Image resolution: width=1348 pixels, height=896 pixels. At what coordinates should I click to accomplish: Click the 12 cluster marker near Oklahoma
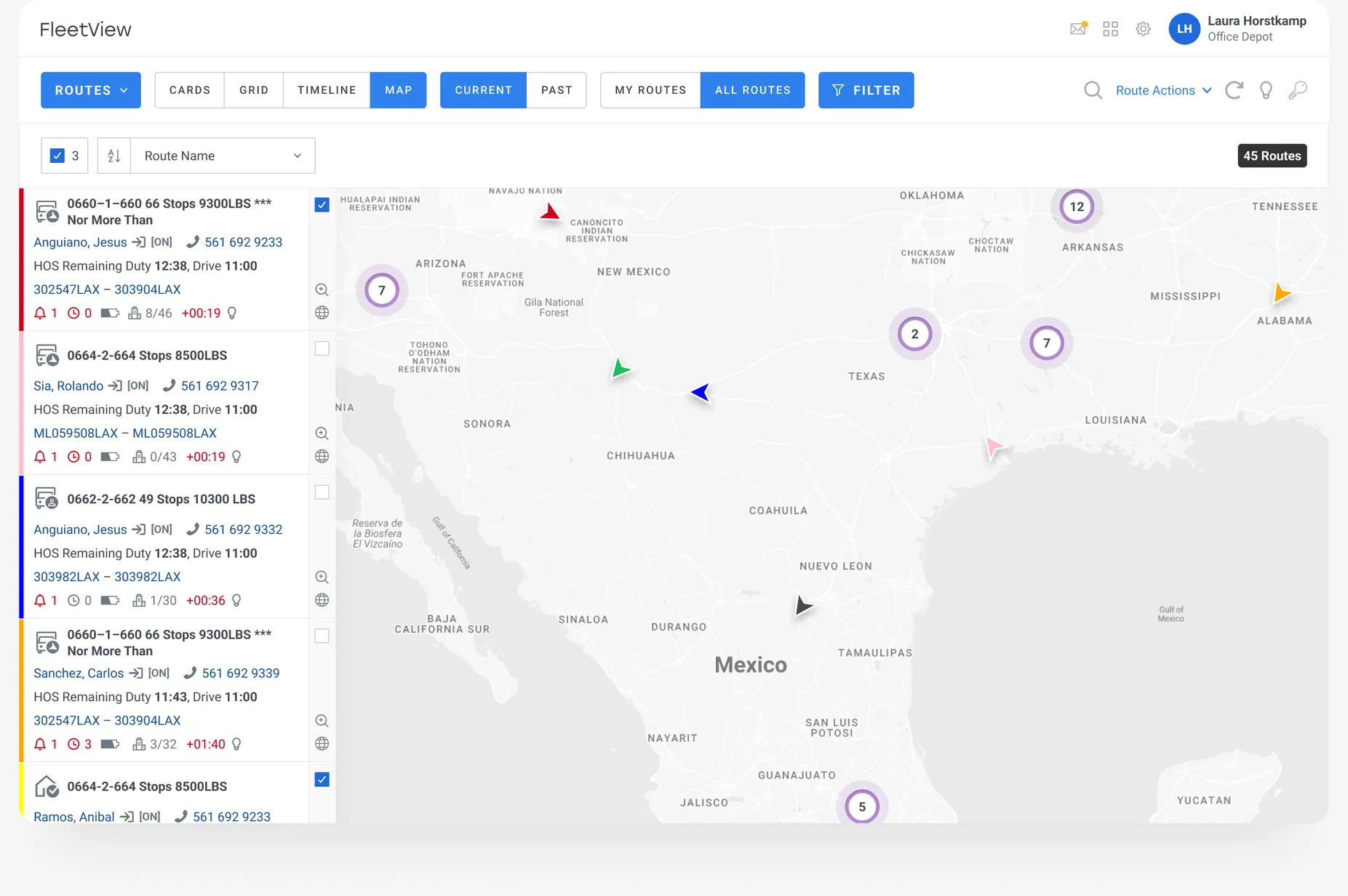1077,207
